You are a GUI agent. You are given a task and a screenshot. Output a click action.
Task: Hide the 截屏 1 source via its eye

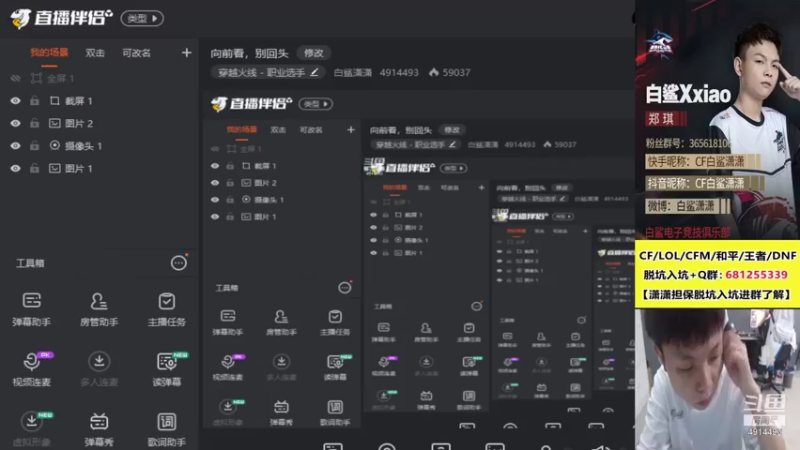tap(15, 101)
